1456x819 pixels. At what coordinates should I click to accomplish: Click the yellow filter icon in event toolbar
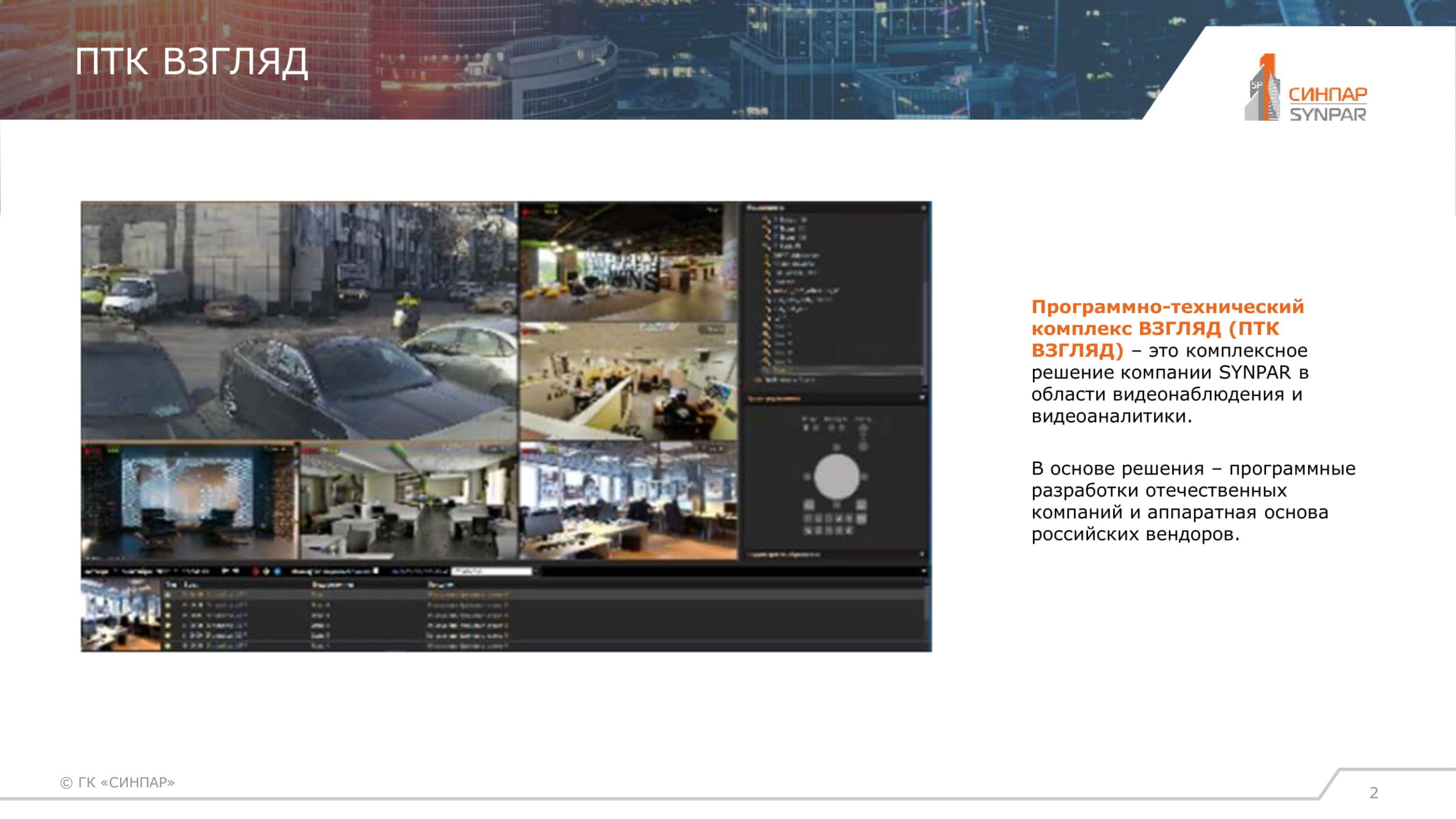[266, 571]
